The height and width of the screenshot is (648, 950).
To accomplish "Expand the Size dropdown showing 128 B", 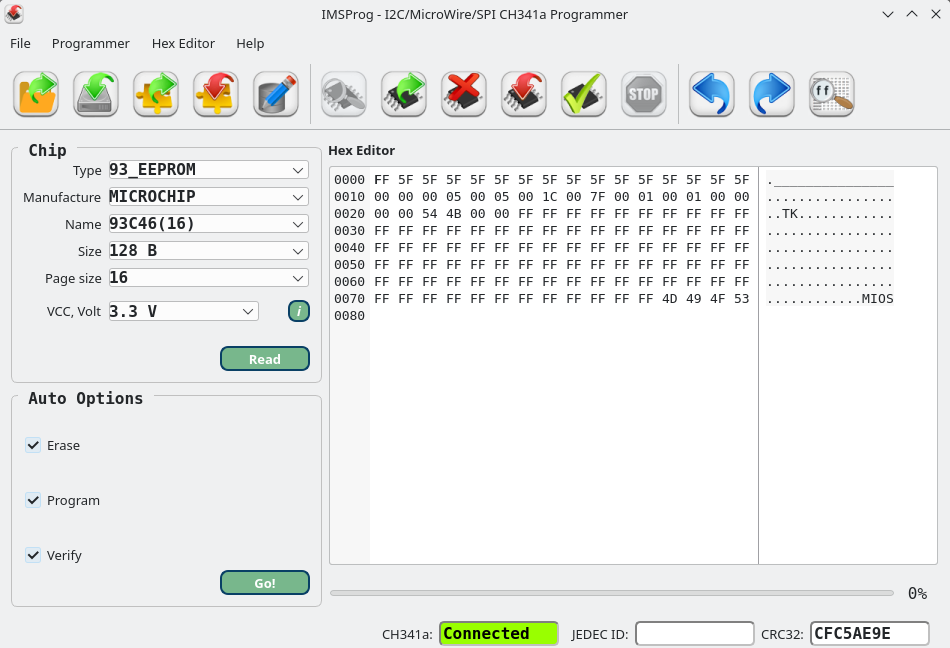I will pos(208,251).
